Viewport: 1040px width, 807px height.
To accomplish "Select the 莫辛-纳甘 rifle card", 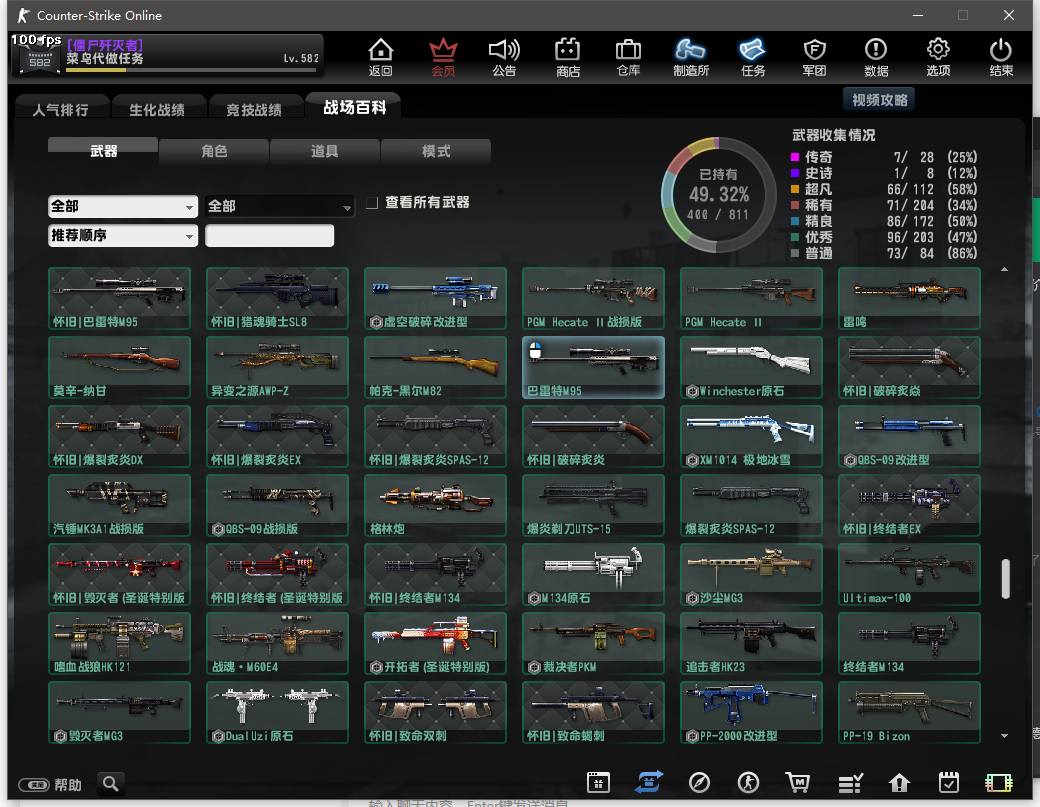I will point(119,367).
